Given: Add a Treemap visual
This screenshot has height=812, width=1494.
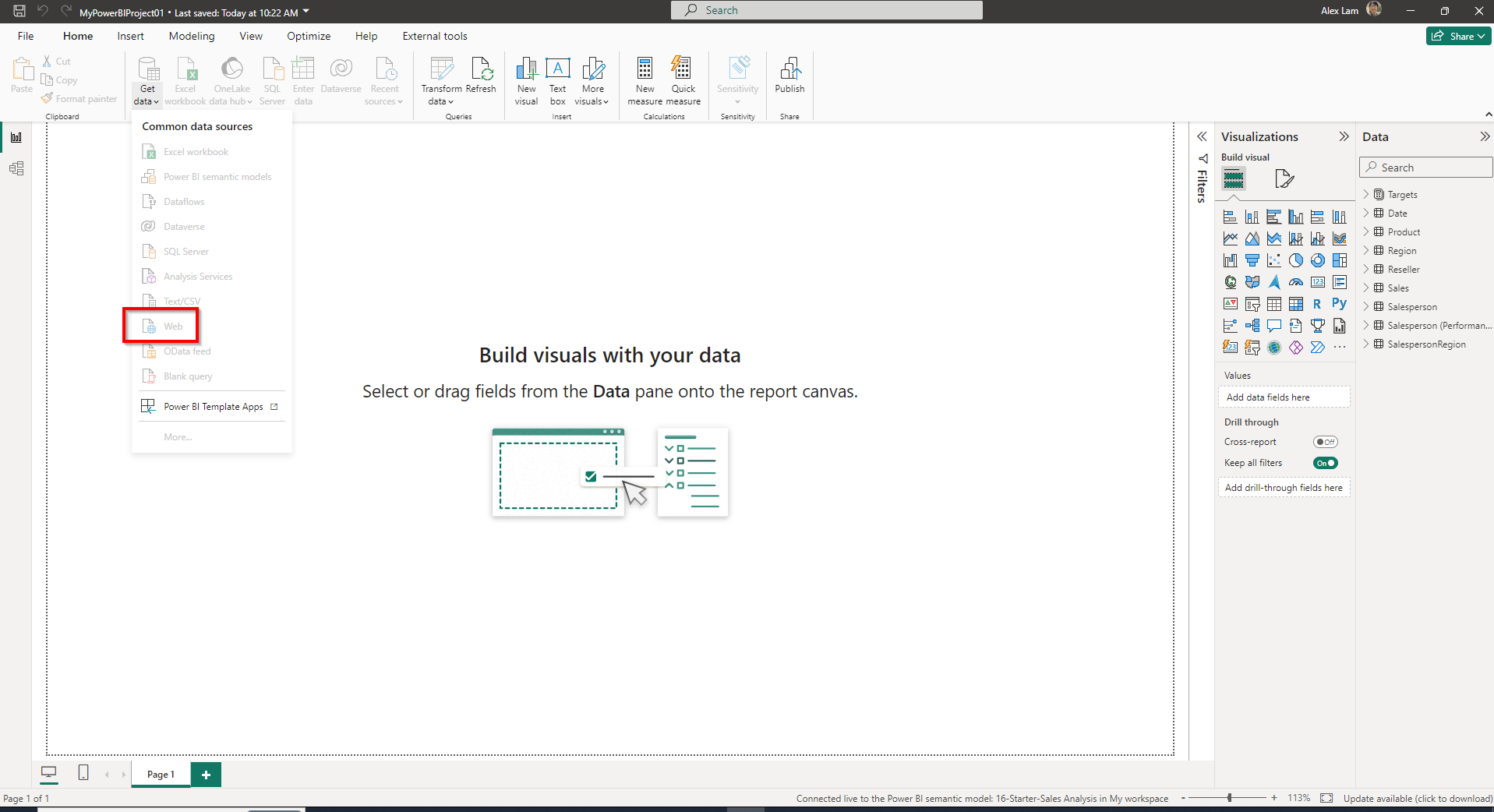Looking at the screenshot, I should [1340, 260].
